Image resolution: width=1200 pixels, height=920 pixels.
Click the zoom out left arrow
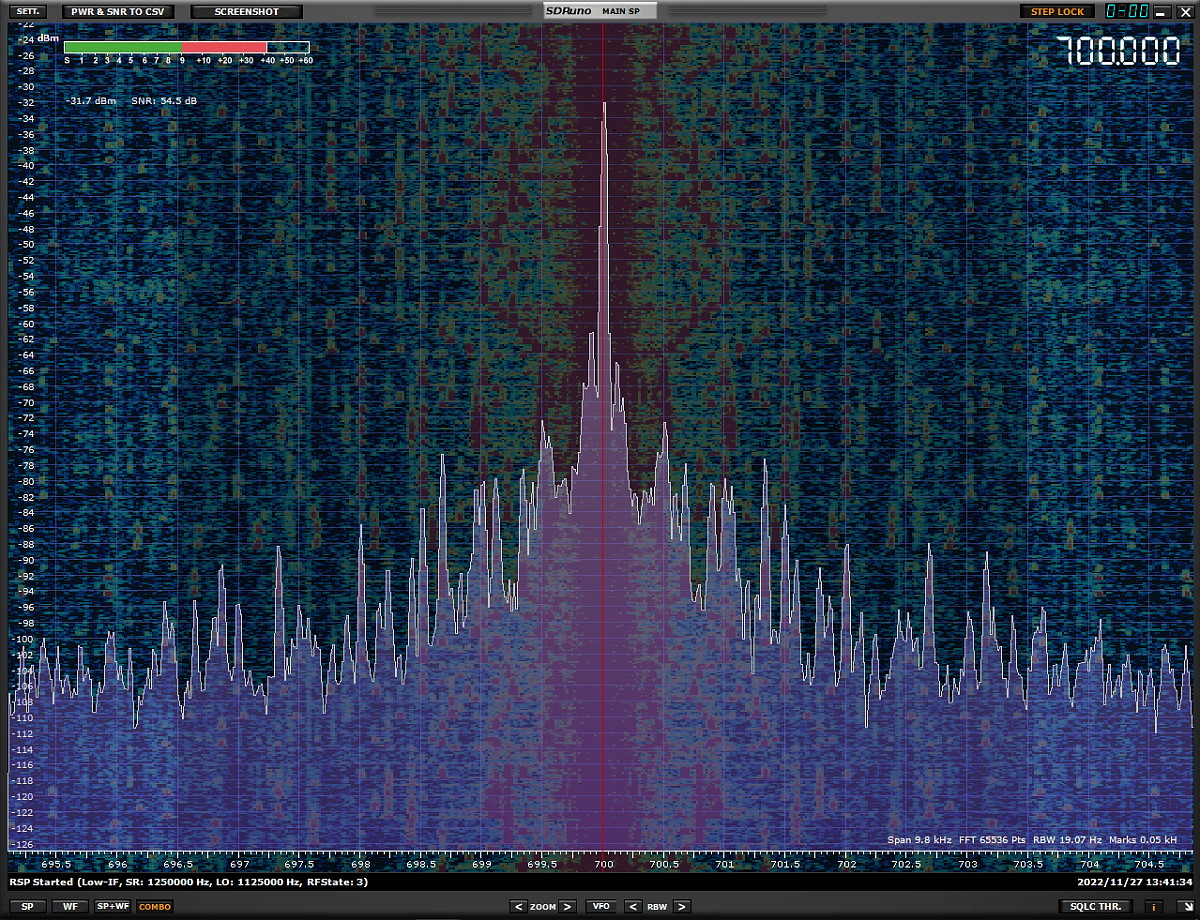click(x=517, y=907)
